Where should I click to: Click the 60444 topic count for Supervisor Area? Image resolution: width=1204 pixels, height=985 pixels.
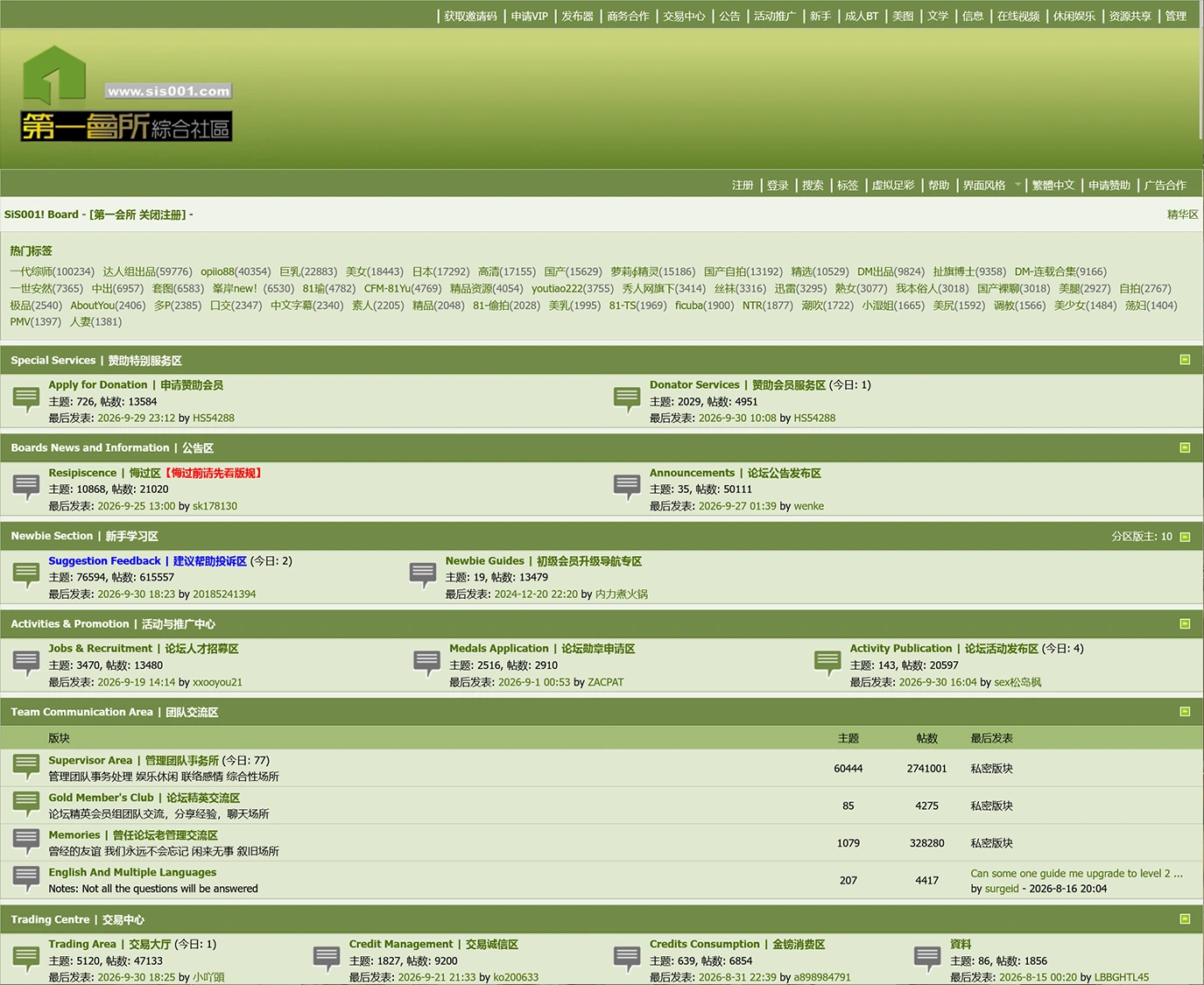click(x=848, y=769)
